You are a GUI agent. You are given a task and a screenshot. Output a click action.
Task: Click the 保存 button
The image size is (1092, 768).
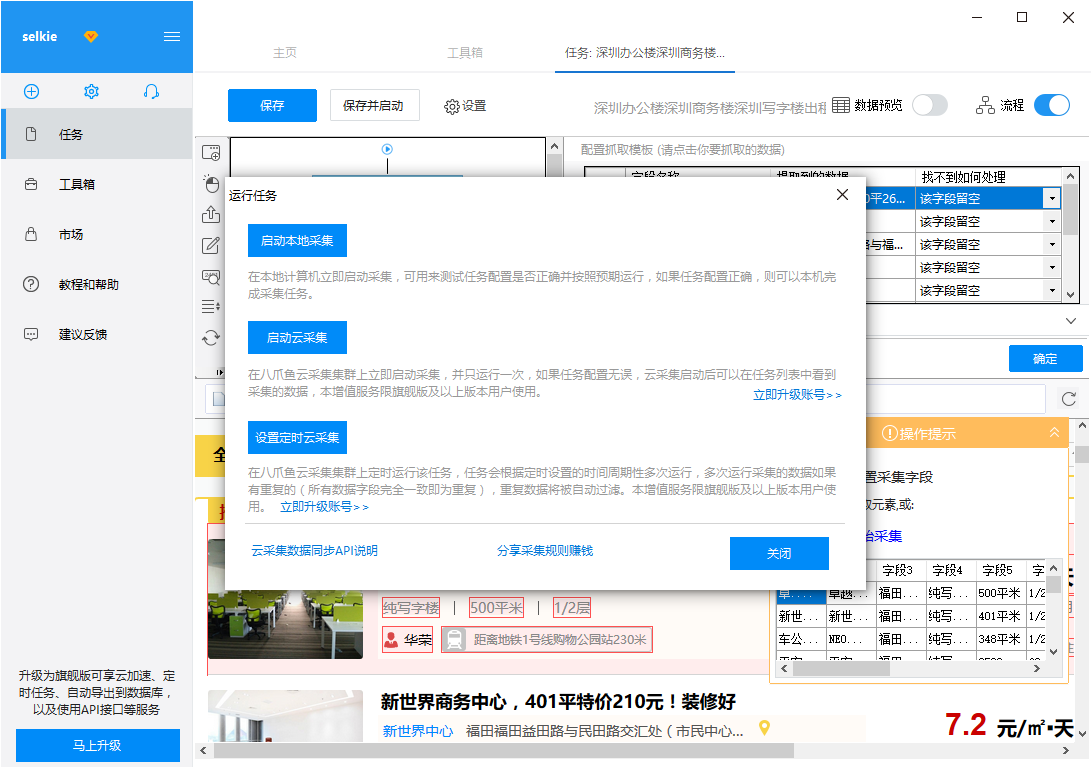click(x=272, y=105)
